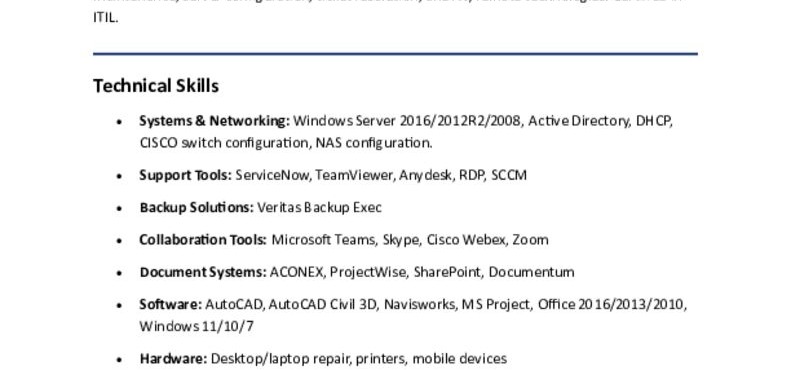Viewport: 791px width, 370px height.
Task: Click the text Windows 11/10/7
Action: tap(197, 327)
